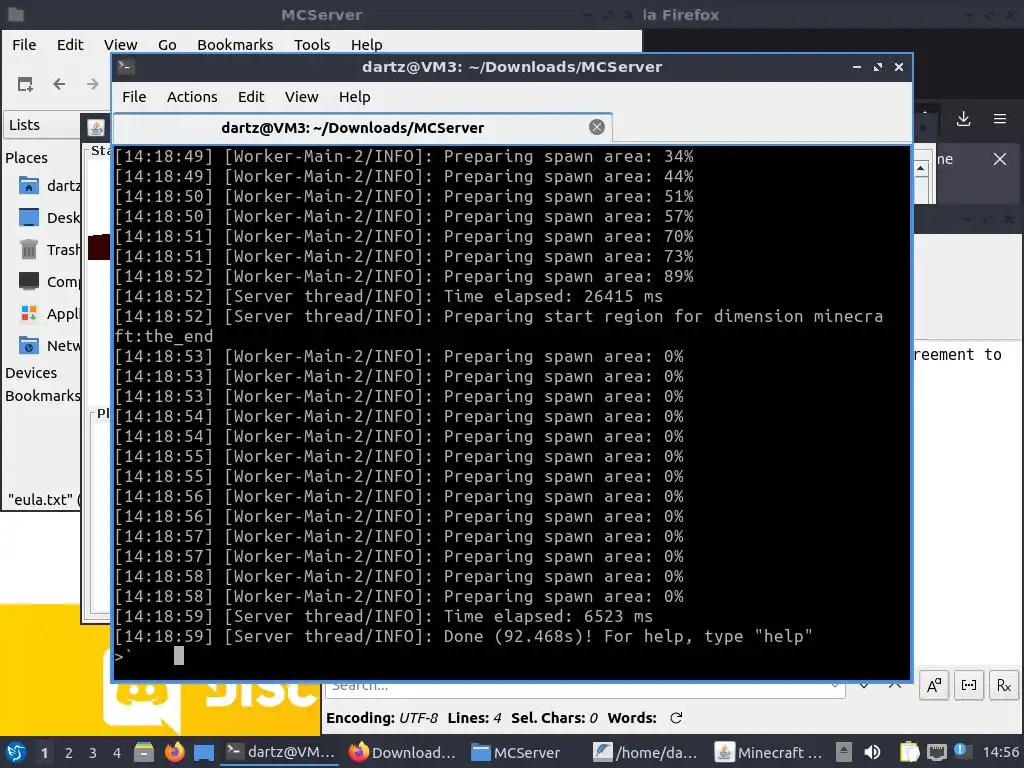Viewport: 1024px width, 768px height.
Task: Select Network in Places sidebar
Action: point(50,345)
